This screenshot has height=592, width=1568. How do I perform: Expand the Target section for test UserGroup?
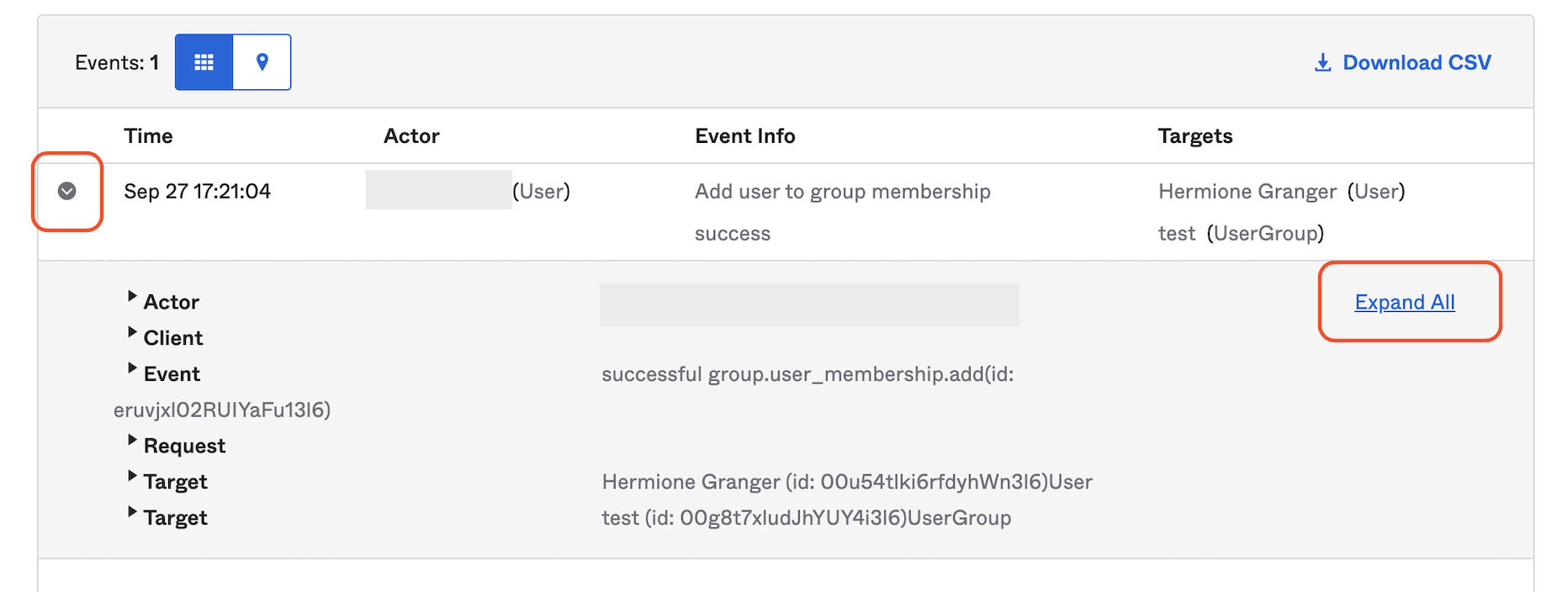132,513
